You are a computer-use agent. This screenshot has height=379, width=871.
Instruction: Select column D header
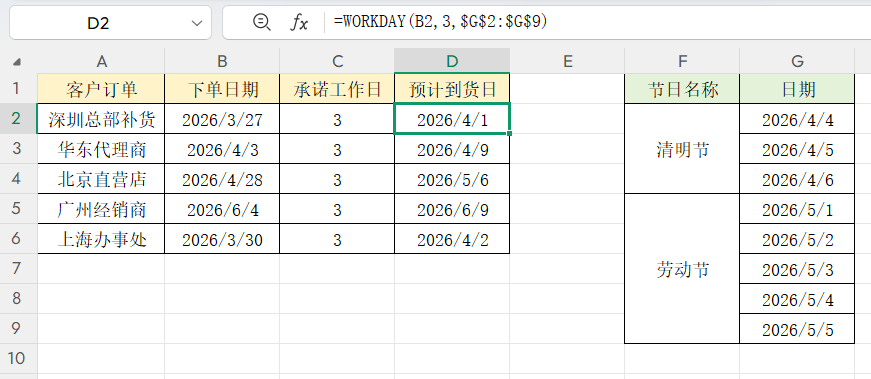click(452, 61)
